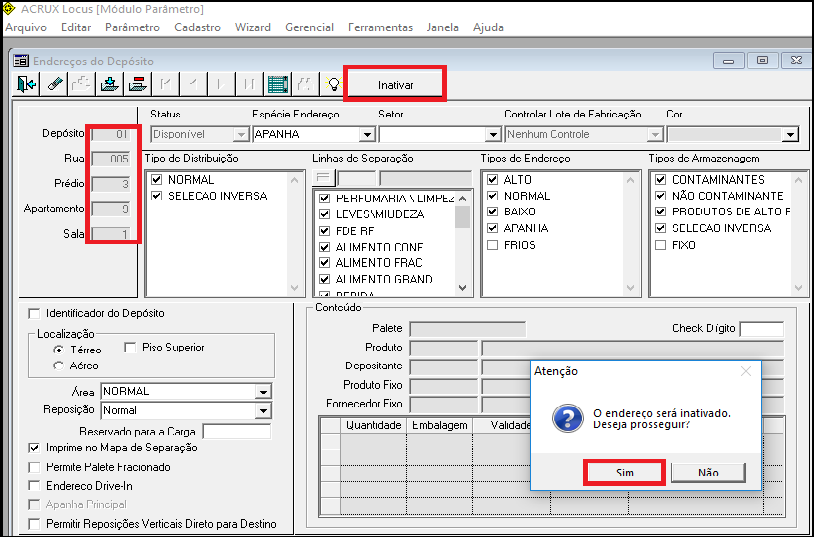Open the Gerencial menu
Image resolution: width=814 pixels, height=537 pixels.
tap(309, 28)
